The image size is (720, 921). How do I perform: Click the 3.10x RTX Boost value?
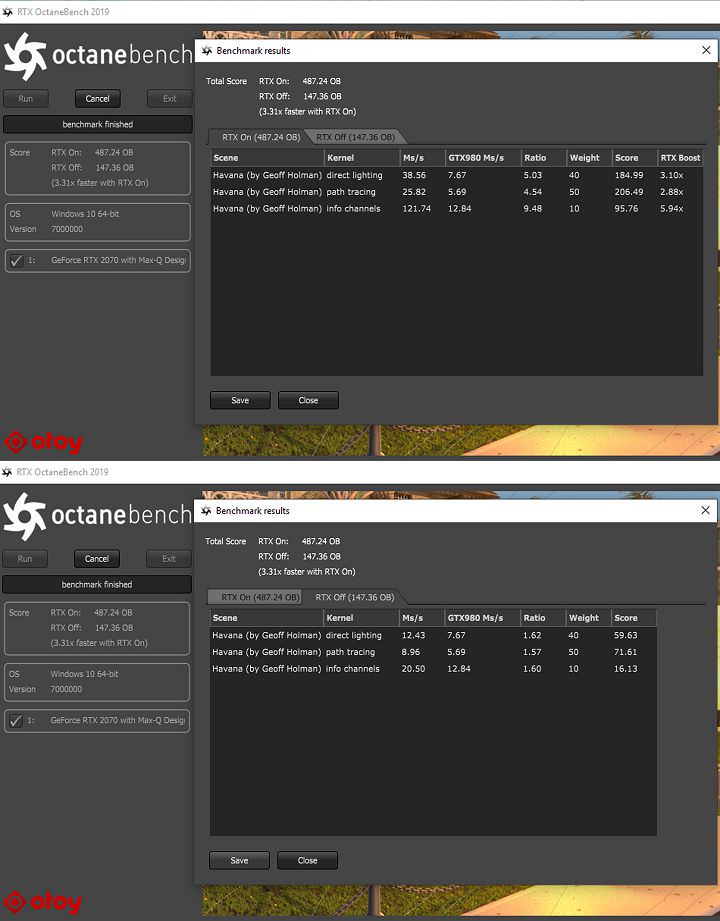tap(671, 175)
